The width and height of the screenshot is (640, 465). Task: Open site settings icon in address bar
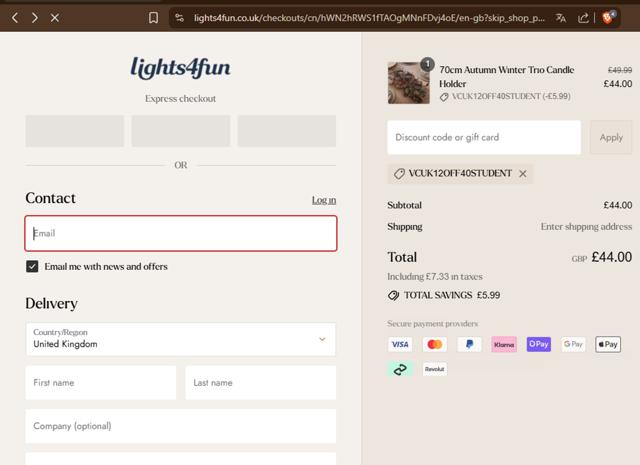(x=180, y=18)
